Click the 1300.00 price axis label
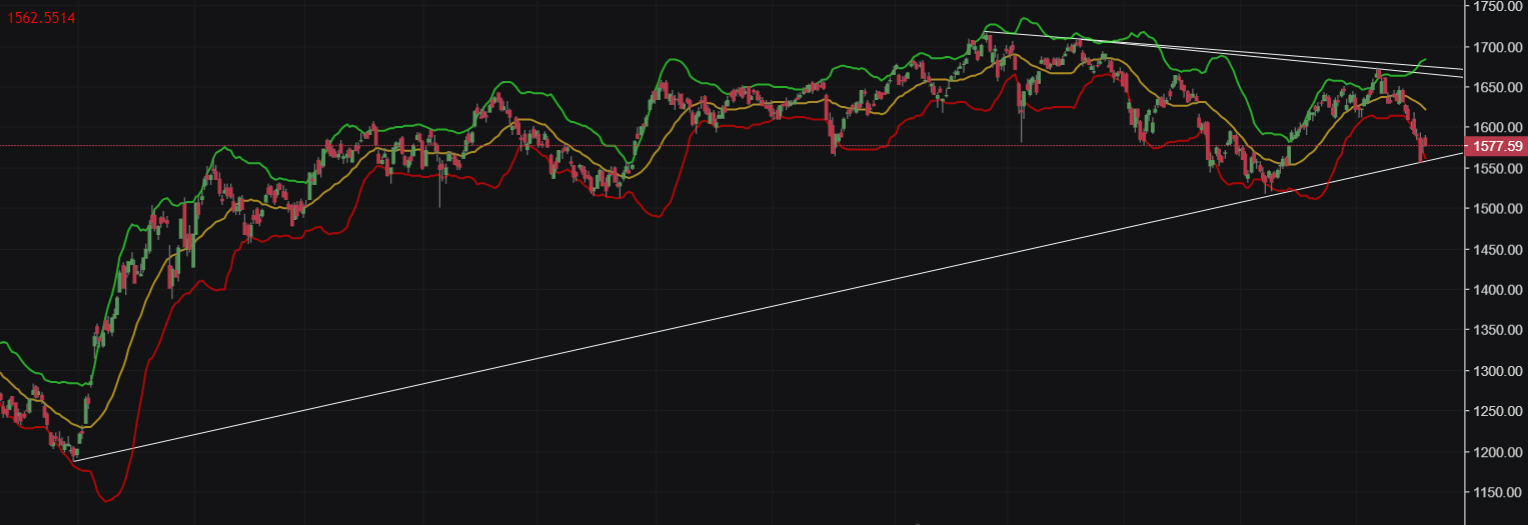The image size is (1528, 525). click(1499, 371)
